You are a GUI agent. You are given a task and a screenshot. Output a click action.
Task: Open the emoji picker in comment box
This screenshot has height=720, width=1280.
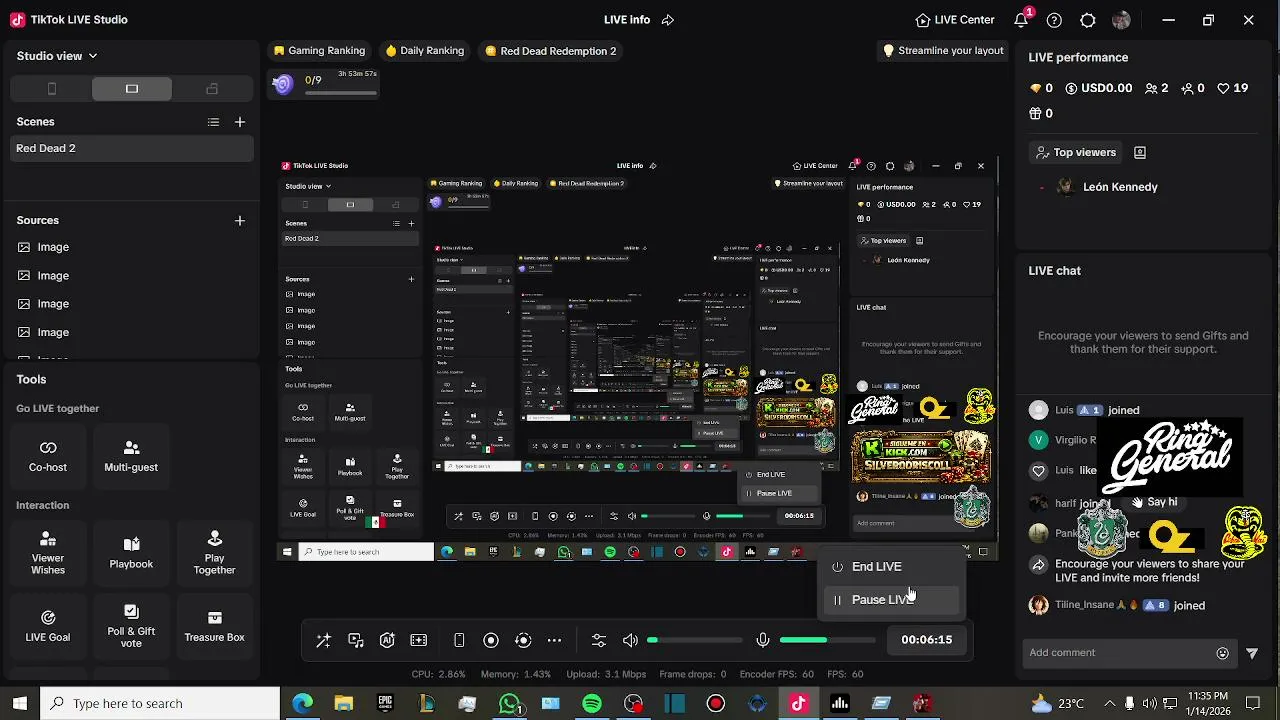tap(1222, 653)
